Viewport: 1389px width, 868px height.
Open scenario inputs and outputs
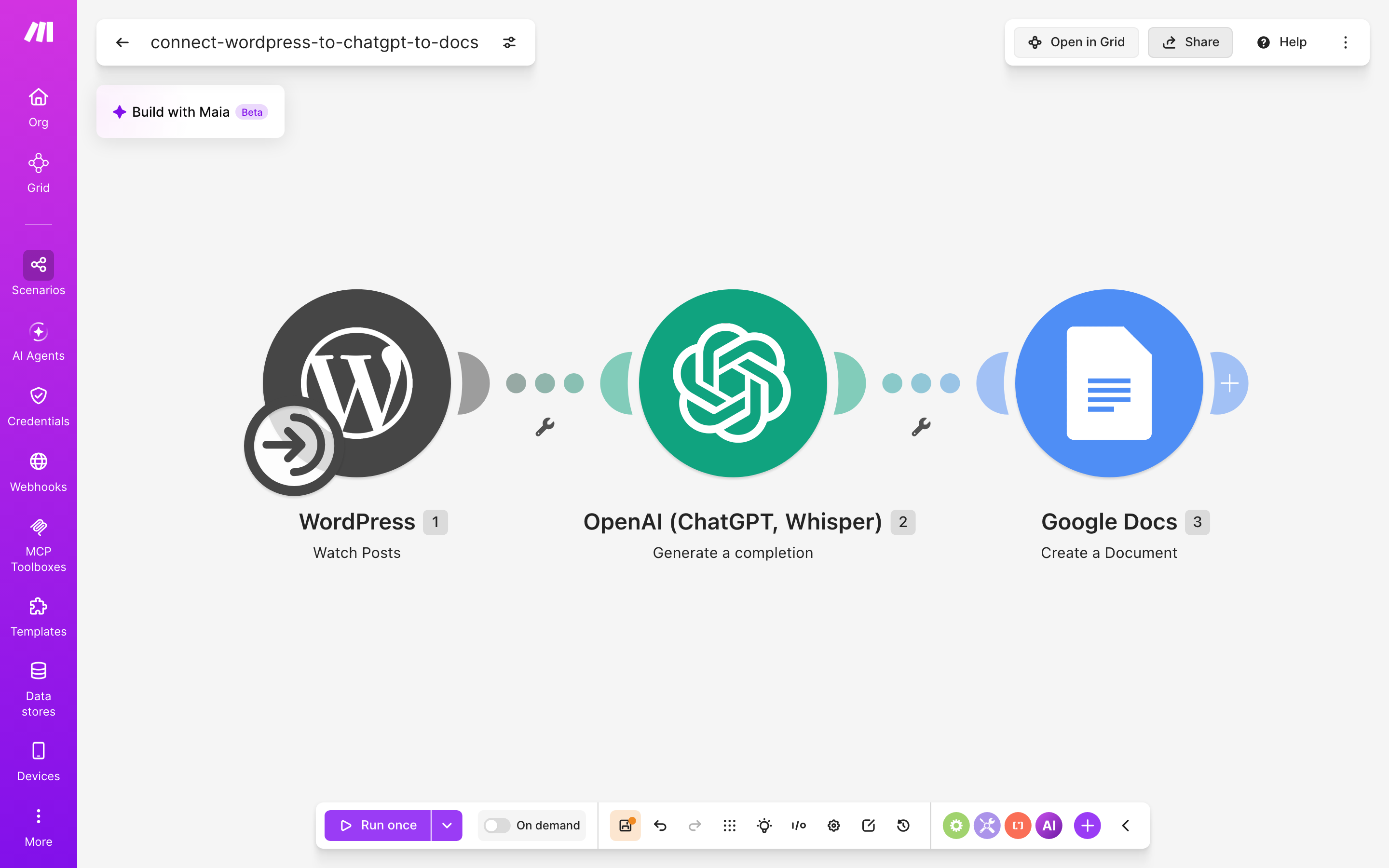(x=799, y=826)
